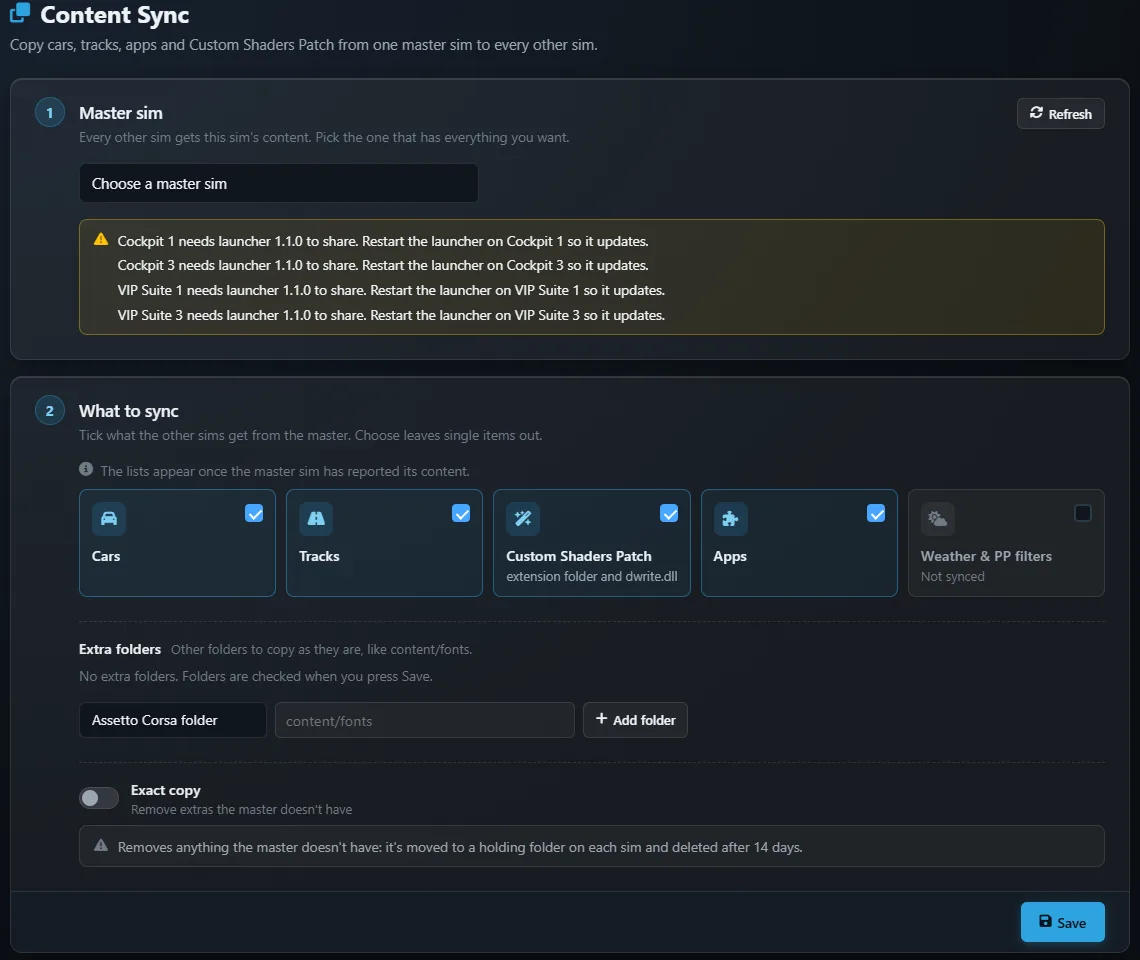The height and width of the screenshot is (960, 1140).
Task: Click the VIP Suite 1 needs launcher warning line
Action: [391, 290]
